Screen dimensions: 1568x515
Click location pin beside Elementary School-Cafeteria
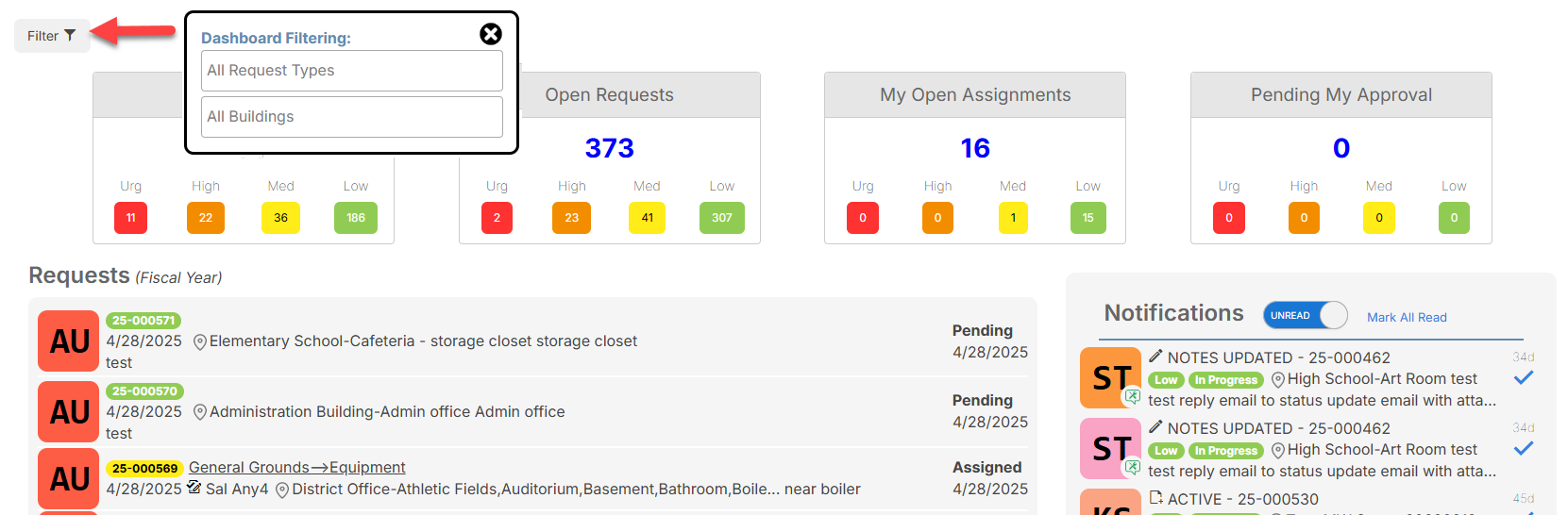pos(199,342)
